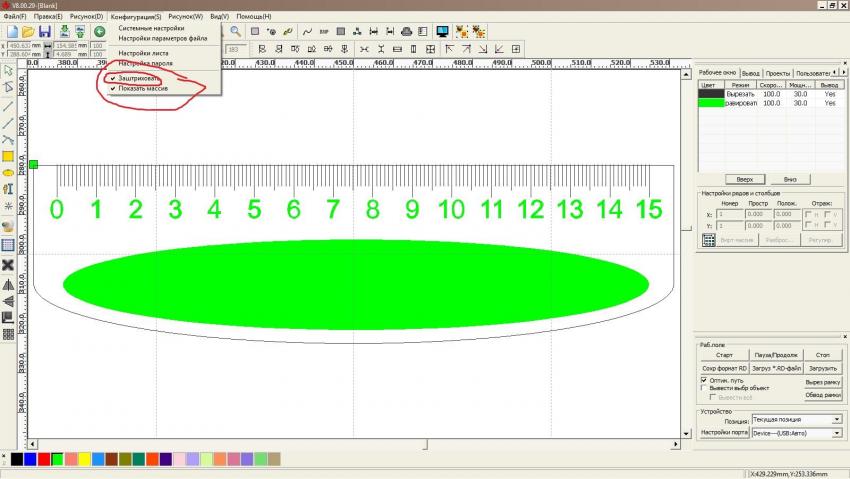Click the New document icon
The image size is (850, 479).
pyautogui.click(x=12, y=32)
